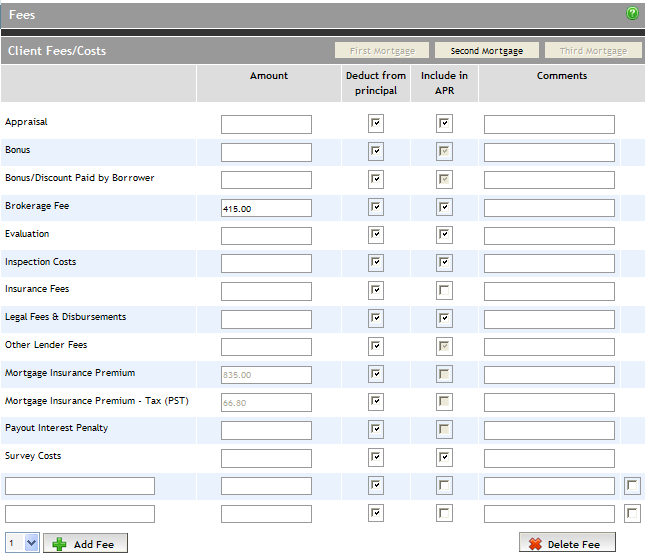The height and width of the screenshot is (557, 645).
Task: Click the Evaluation amount field
Action: coord(266,236)
